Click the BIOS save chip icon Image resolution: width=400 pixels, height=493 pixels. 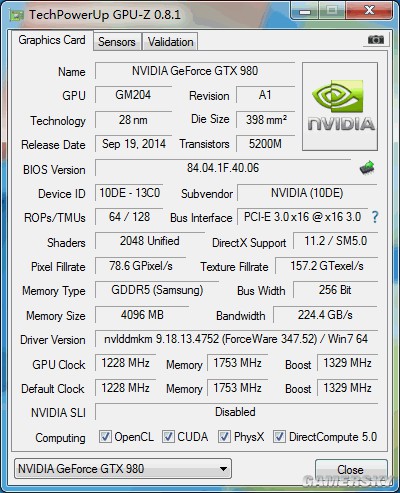(367, 168)
